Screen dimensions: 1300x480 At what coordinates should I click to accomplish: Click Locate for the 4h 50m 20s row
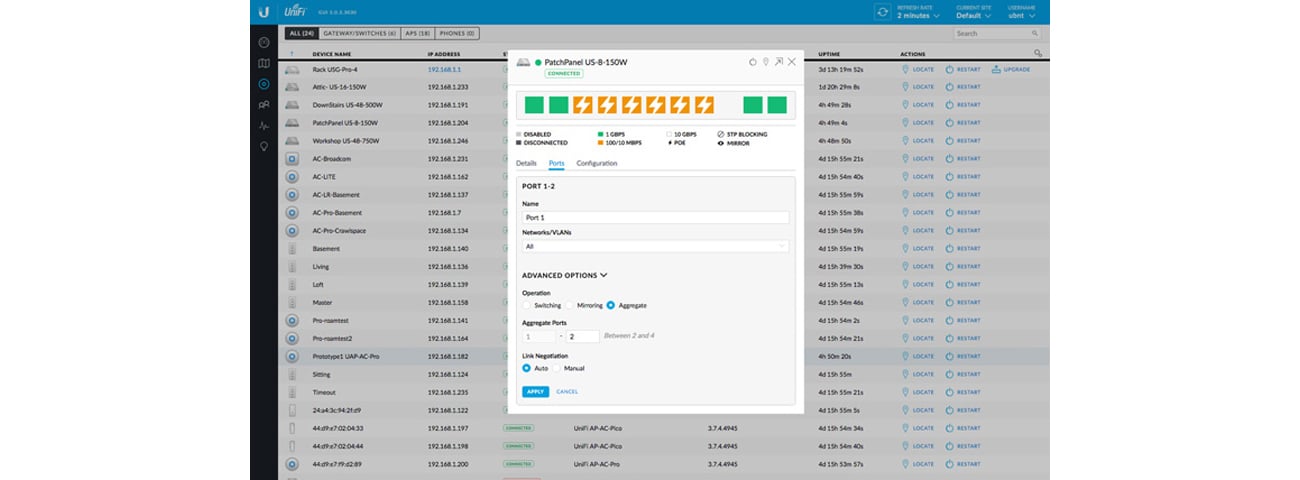918,356
